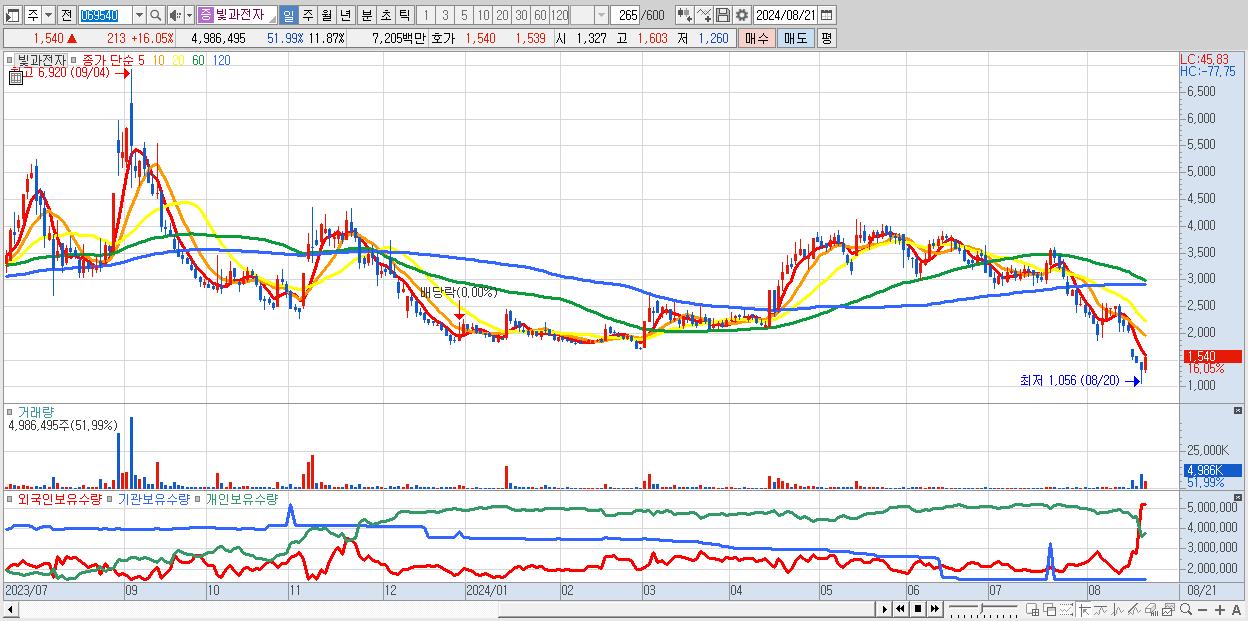Open the speaker icon dropdown arrow
The image size is (1248, 621).
tap(189, 15)
